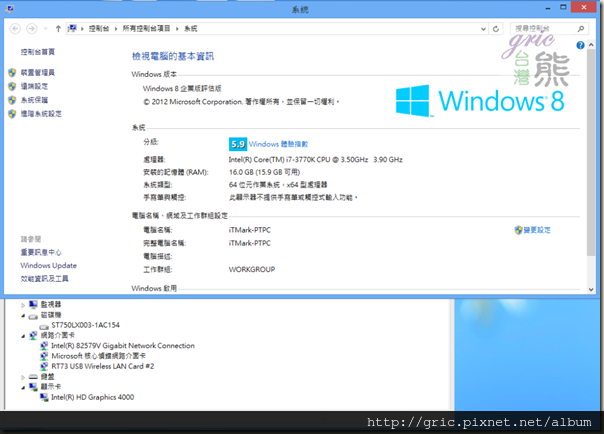Expand 監視器 node in Device Manager

(23, 305)
